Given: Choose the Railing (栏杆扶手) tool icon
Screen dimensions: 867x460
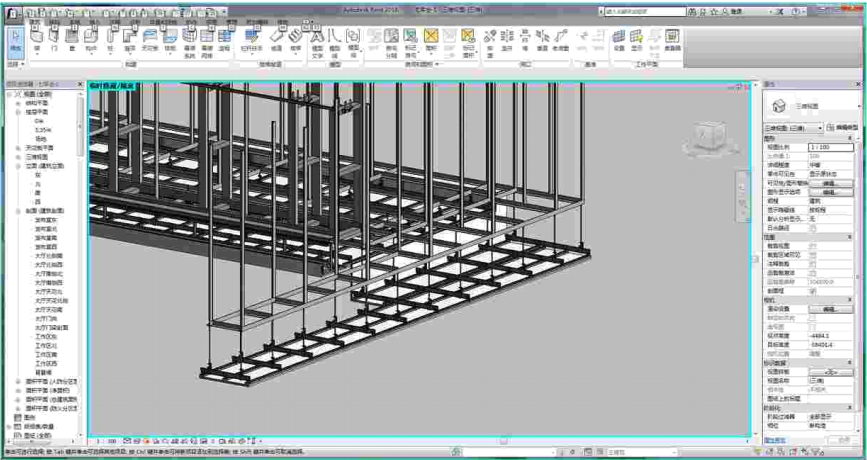Looking at the screenshot, I should (252, 36).
